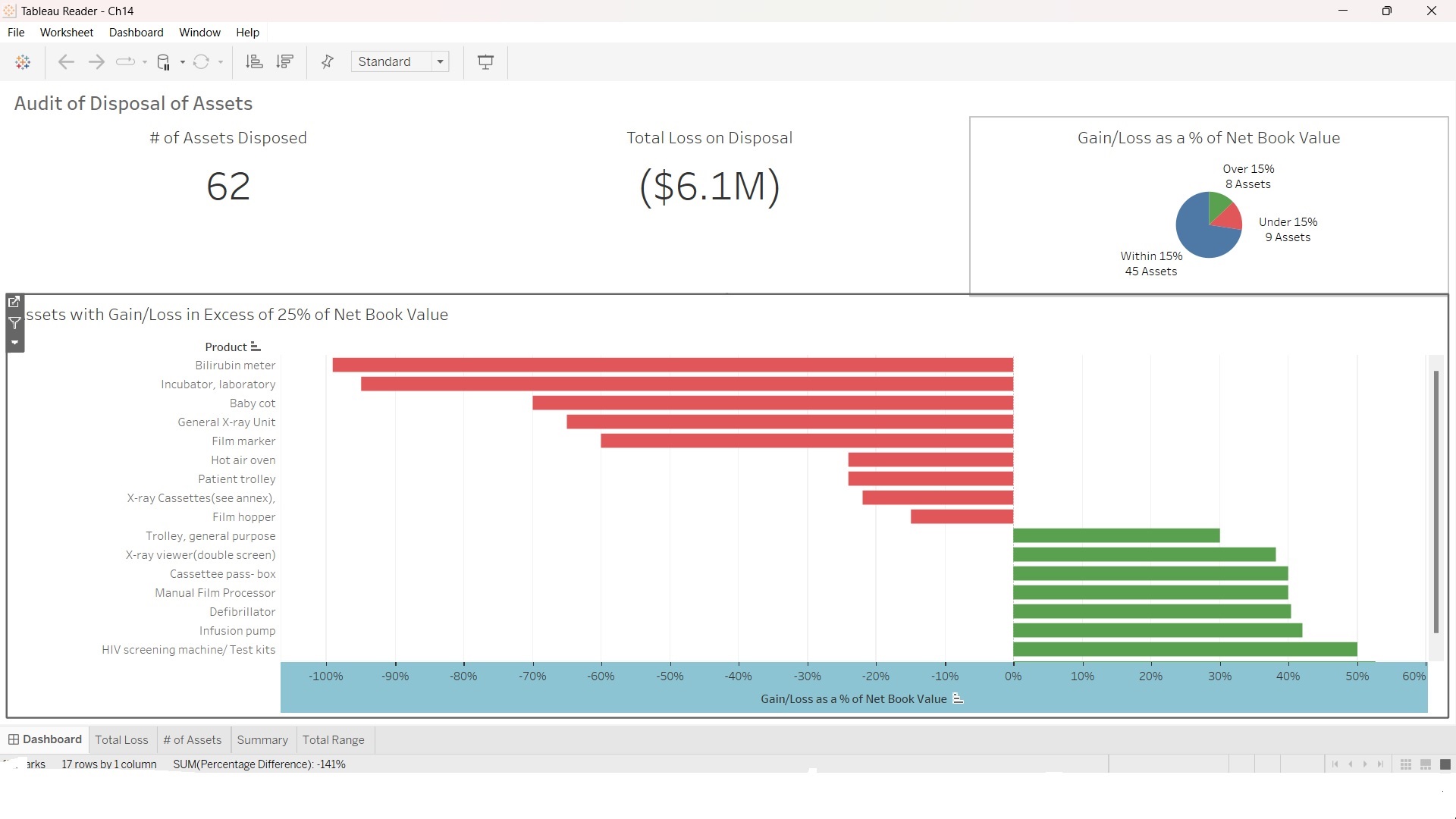Click the Refresh Data toolbar icon

point(201,61)
